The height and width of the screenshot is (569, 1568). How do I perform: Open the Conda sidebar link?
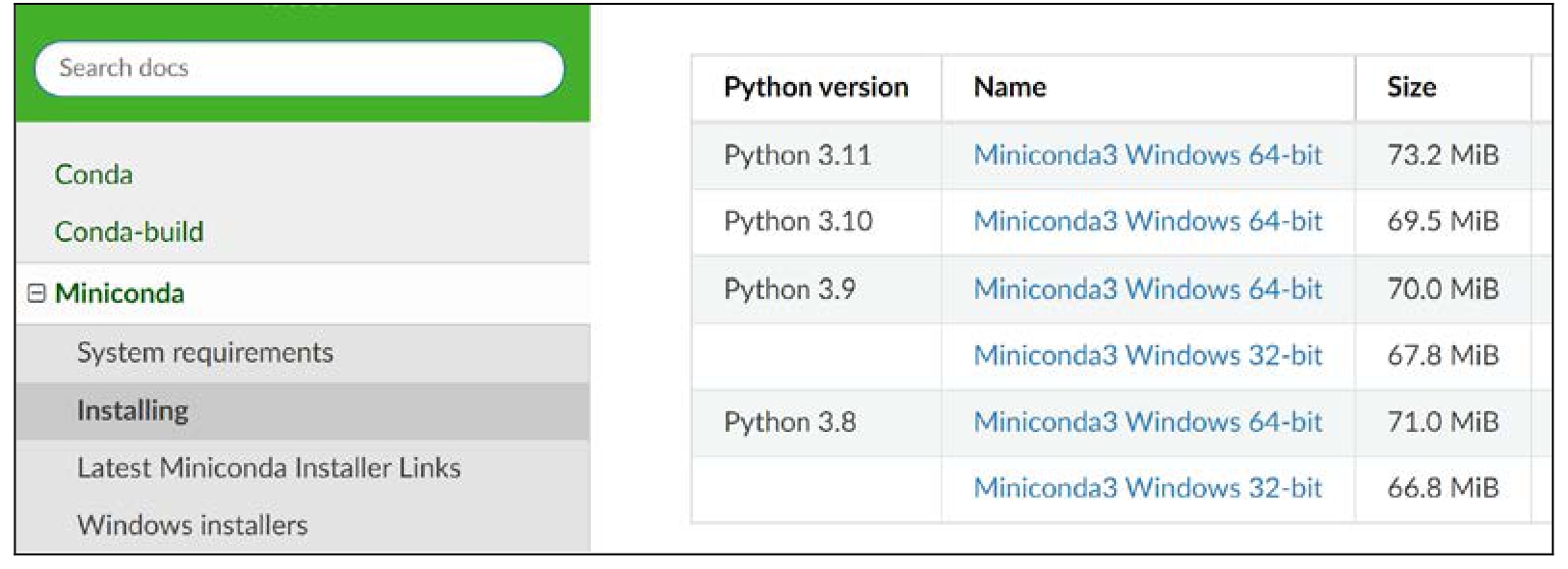pyautogui.click(x=93, y=175)
